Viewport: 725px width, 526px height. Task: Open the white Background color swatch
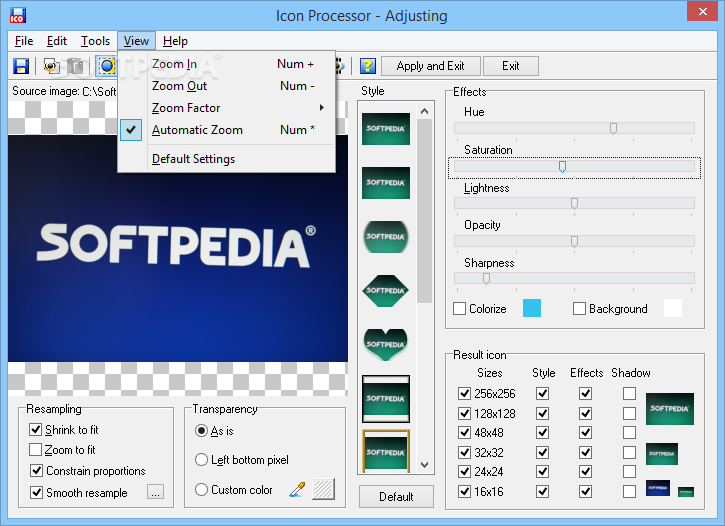coord(673,308)
